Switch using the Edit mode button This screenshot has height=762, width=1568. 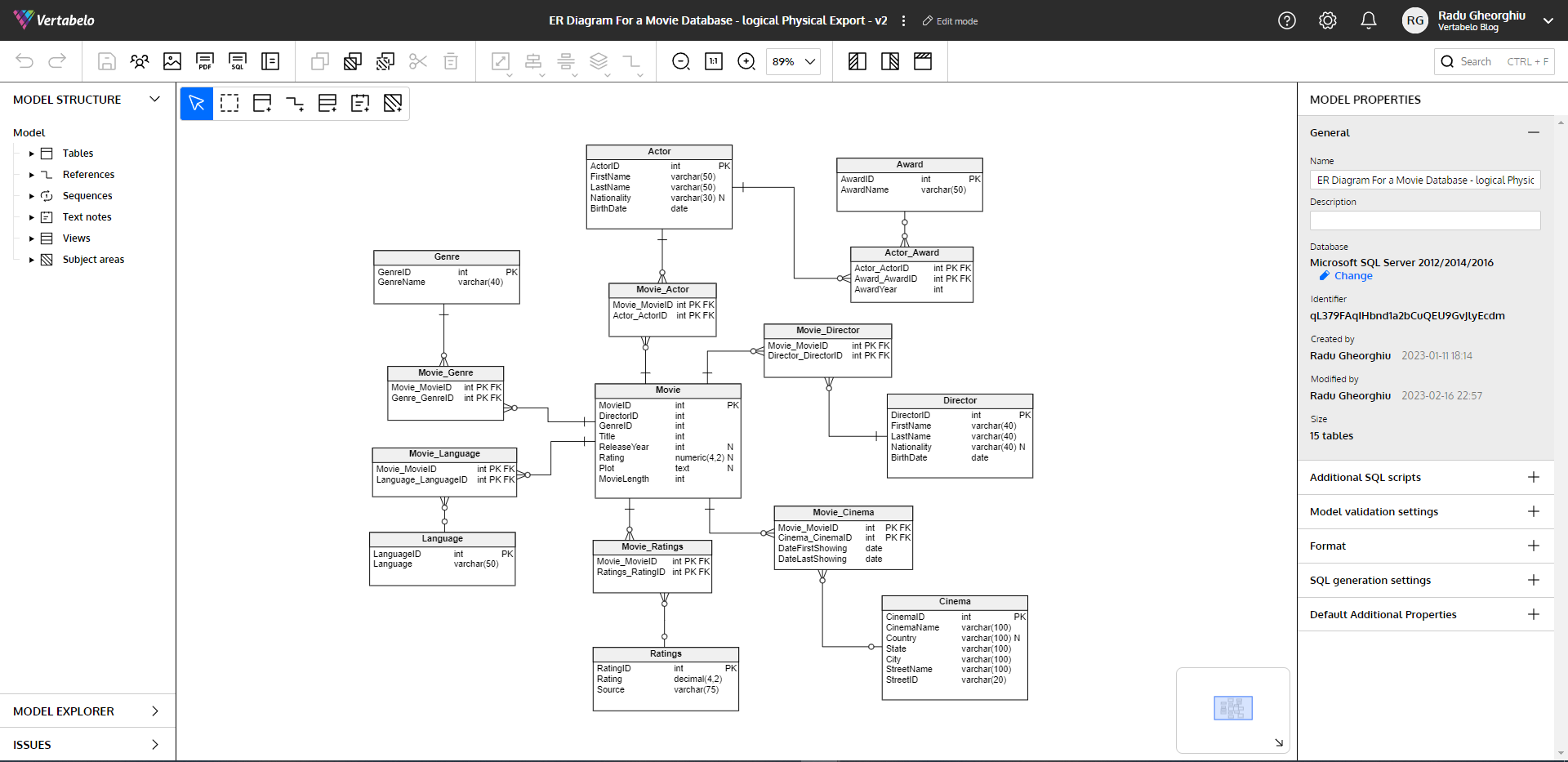[x=950, y=21]
